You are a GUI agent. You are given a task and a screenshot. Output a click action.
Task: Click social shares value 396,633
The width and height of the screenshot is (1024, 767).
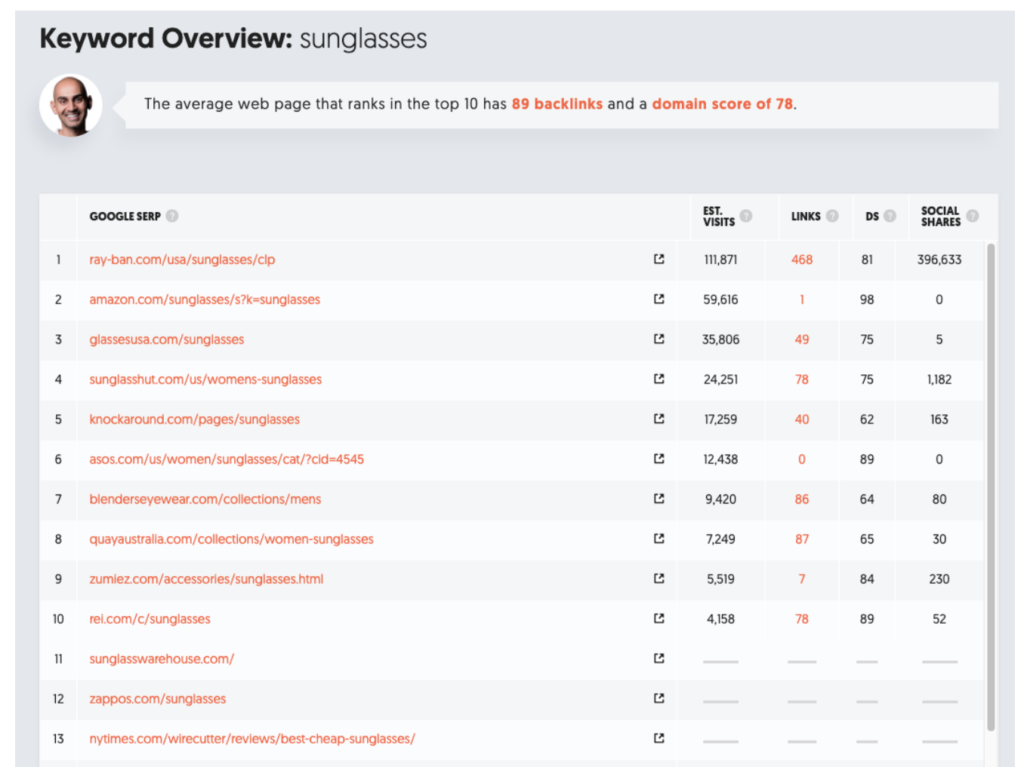[x=939, y=259]
